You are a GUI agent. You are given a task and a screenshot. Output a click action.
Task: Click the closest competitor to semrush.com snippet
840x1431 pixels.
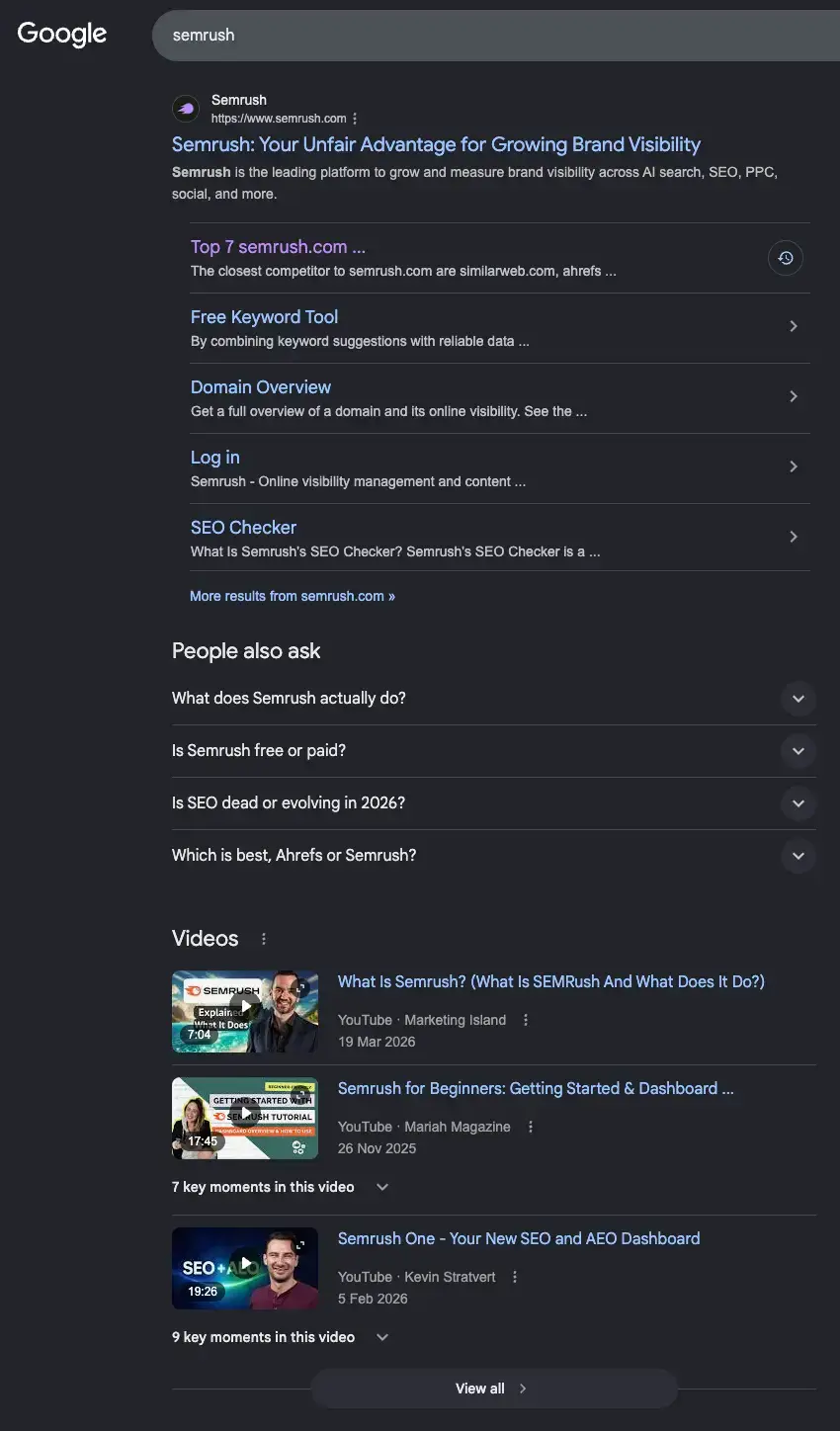403,271
